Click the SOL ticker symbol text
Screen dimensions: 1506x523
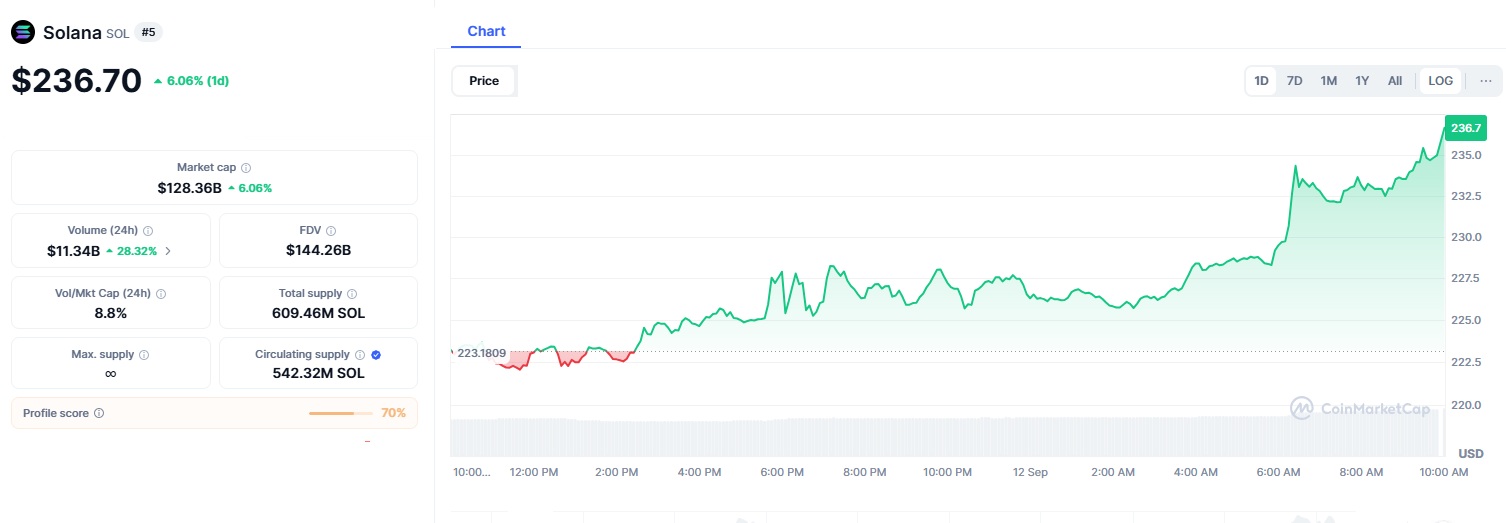117,34
